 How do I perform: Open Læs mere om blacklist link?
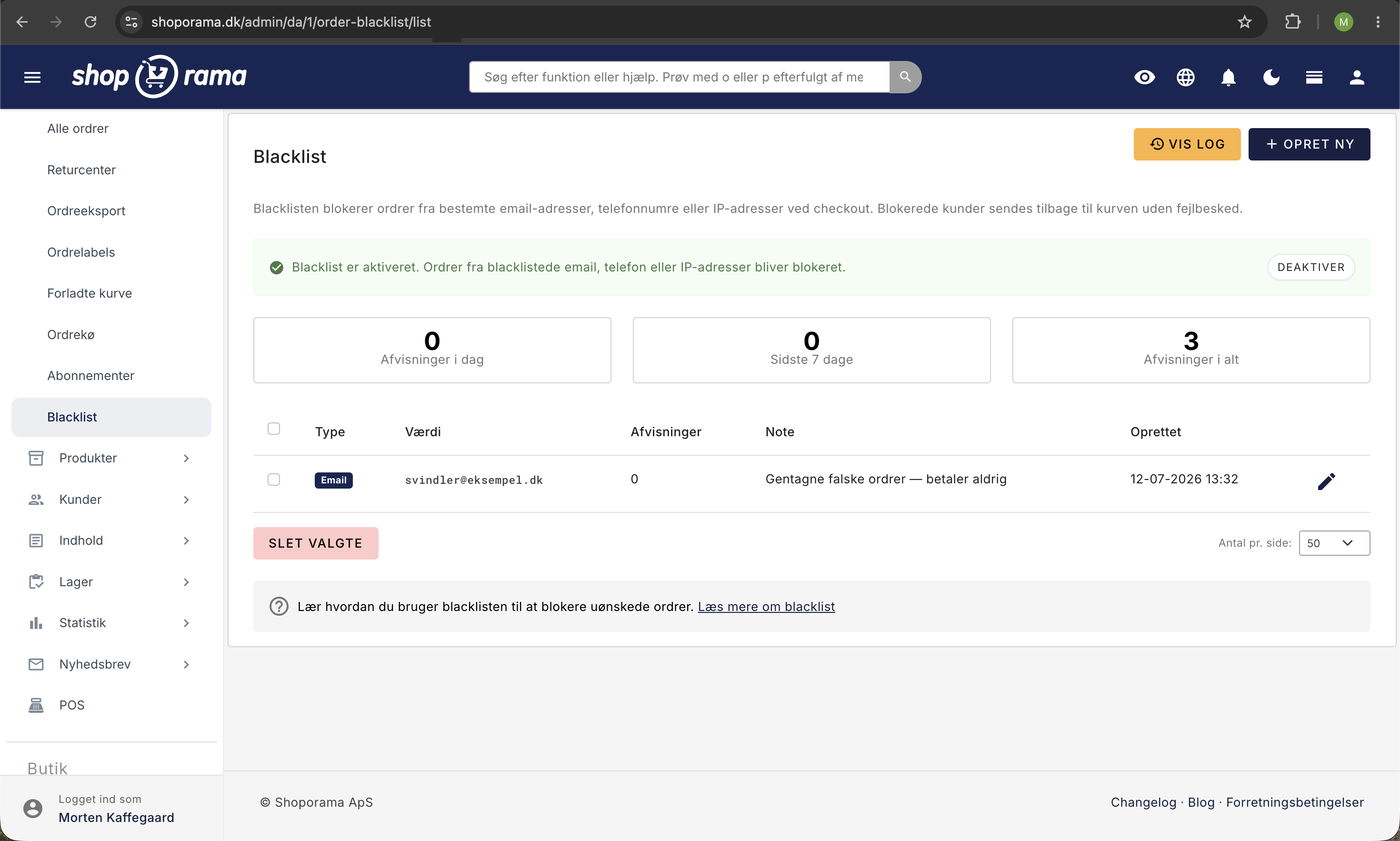point(766,606)
